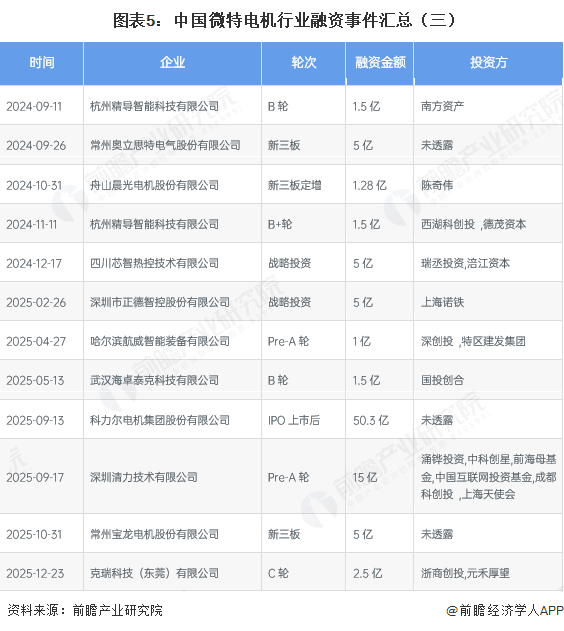This screenshot has width=564, height=631.
Task: Click investor 国投创合
Action: (x=443, y=380)
